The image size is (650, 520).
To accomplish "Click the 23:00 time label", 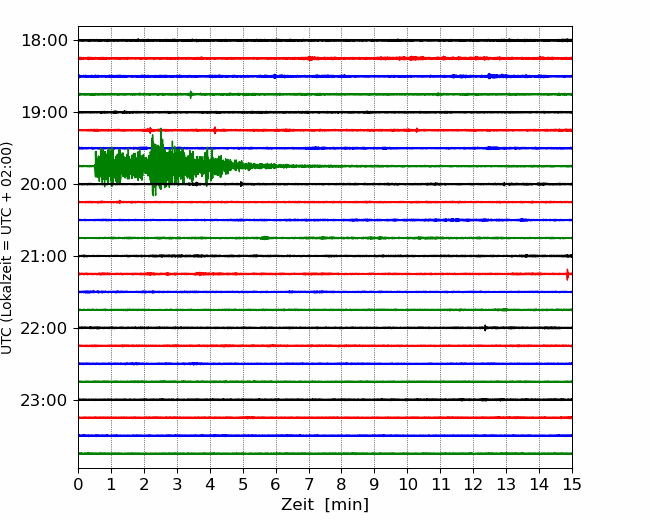I will coord(44,401).
